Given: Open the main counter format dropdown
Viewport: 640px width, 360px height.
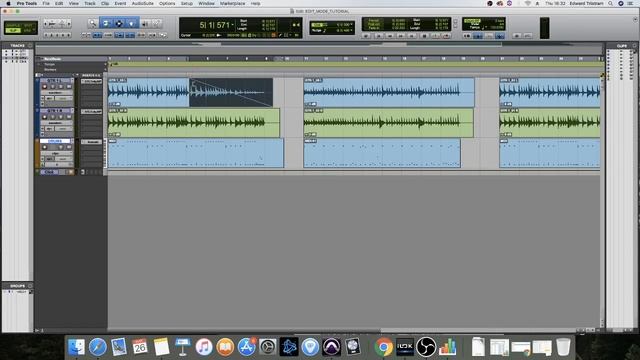Looking at the screenshot, I should [233, 25].
